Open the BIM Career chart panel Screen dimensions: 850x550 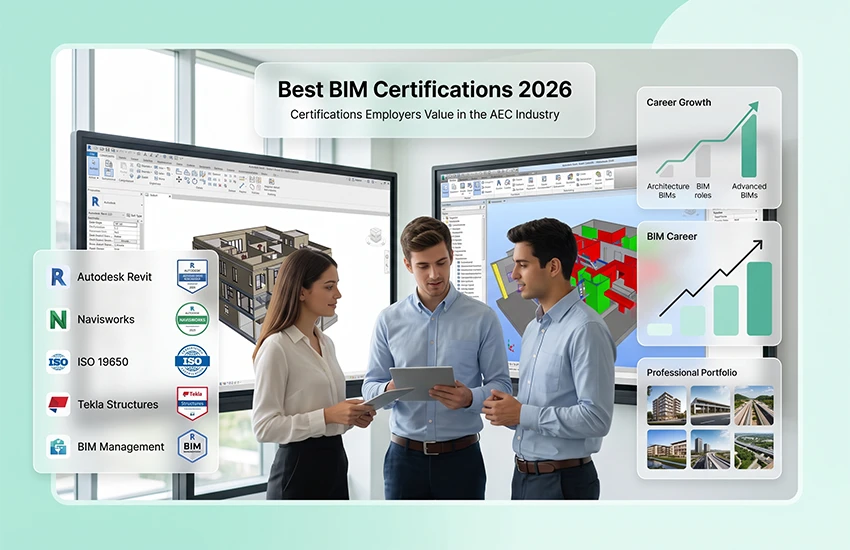(x=709, y=283)
